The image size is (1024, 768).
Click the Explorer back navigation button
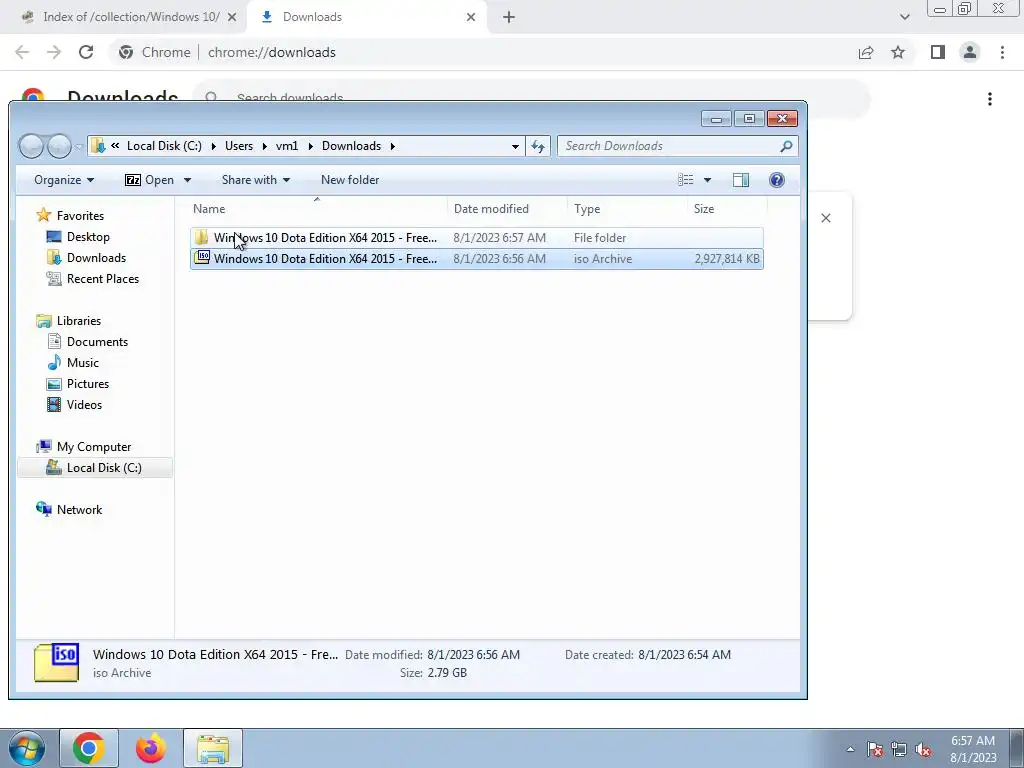pos(31,146)
